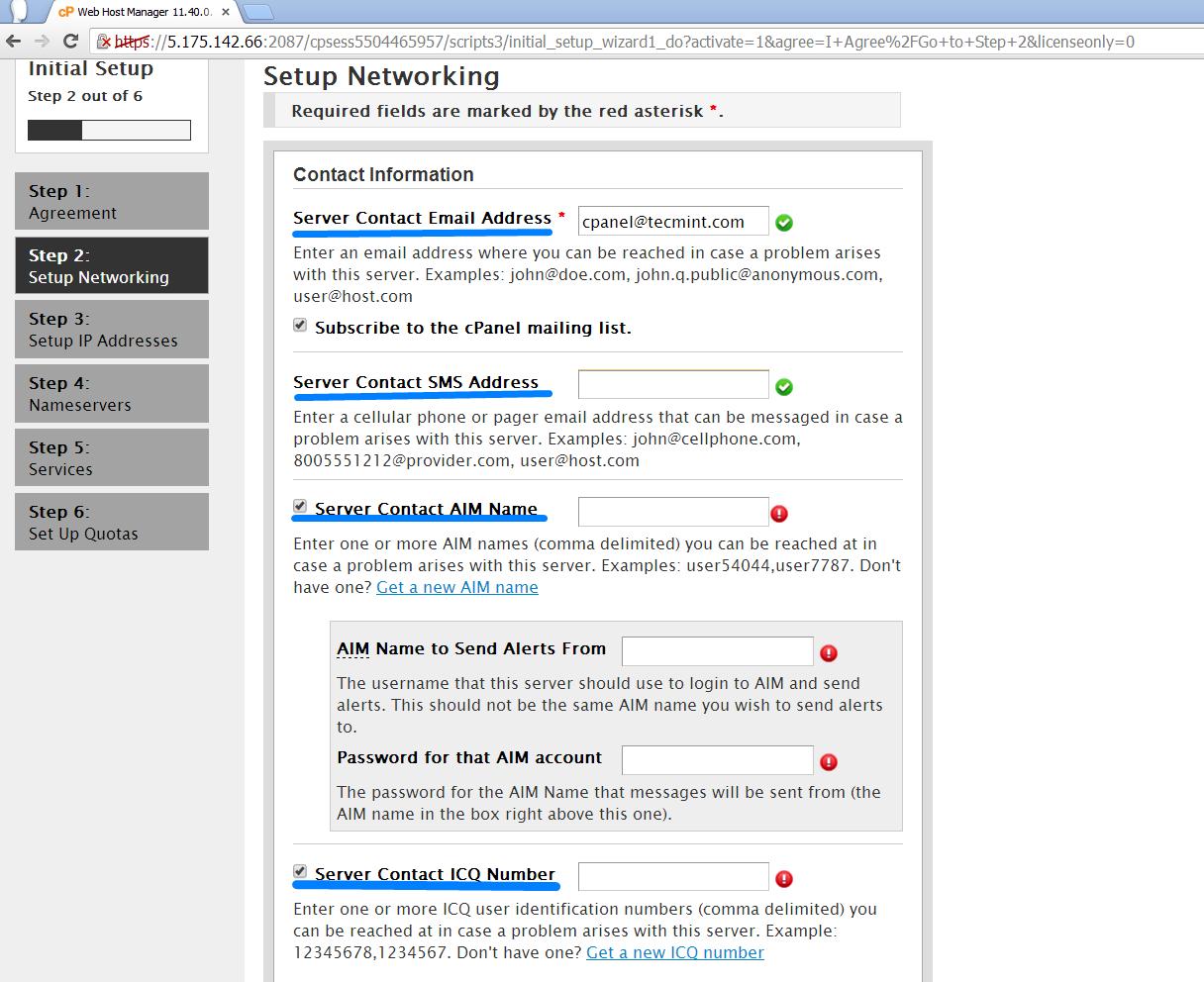Click the setup progress bar
1204x982 pixels.
(x=109, y=130)
